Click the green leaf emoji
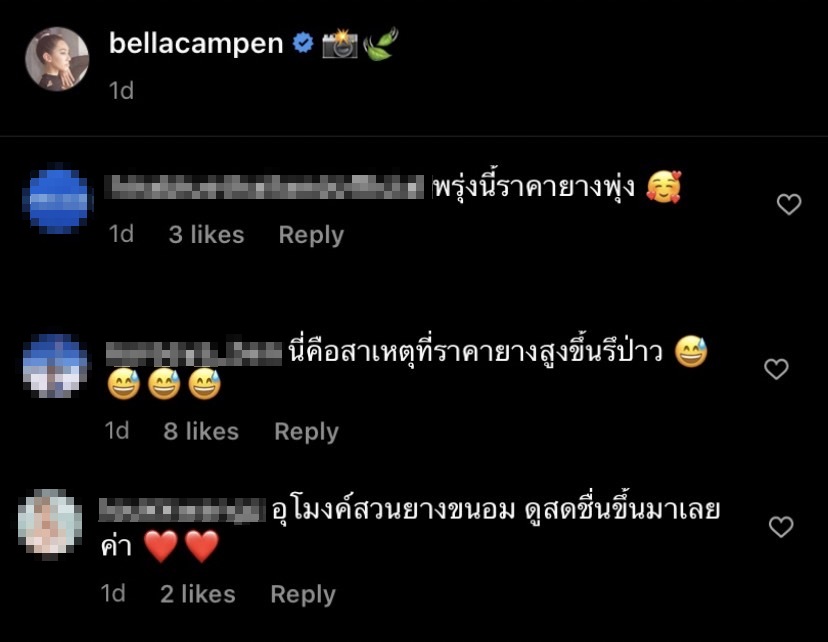This screenshot has width=828, height=642. (381, 44)
